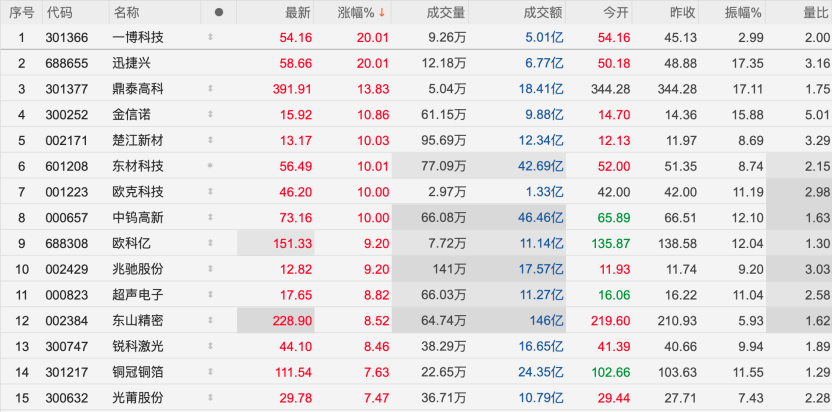
Task: Click the marker icon beside 鼎泰高科
Action: tap(210, 89)
